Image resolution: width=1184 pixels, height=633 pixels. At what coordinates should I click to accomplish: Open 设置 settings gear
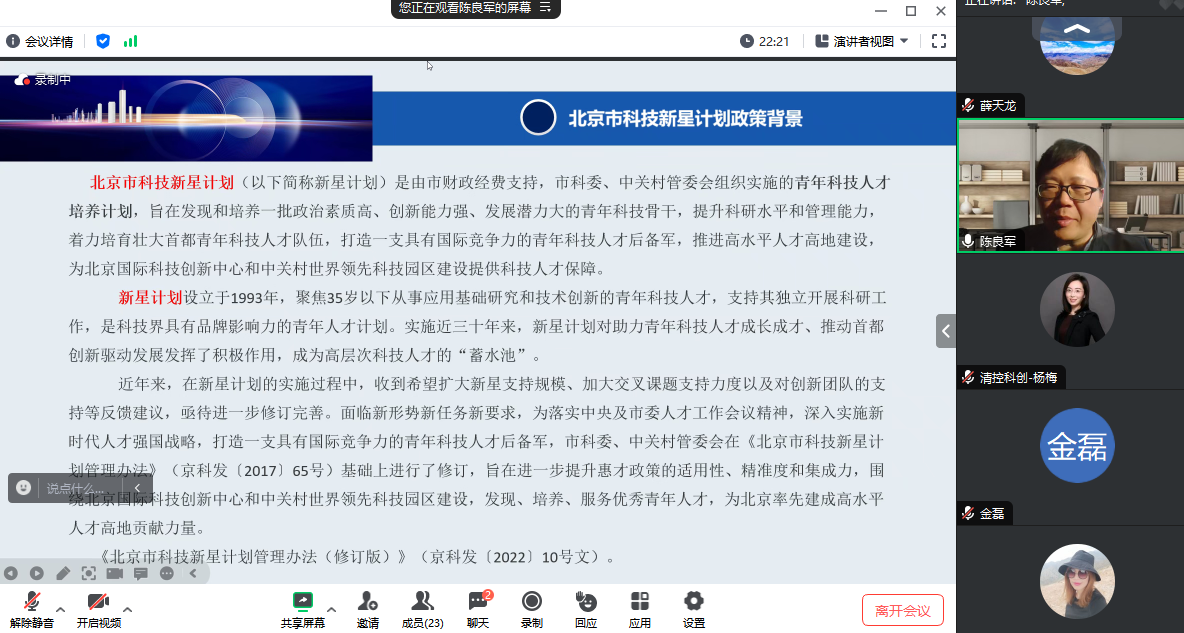tap(693, 610)
